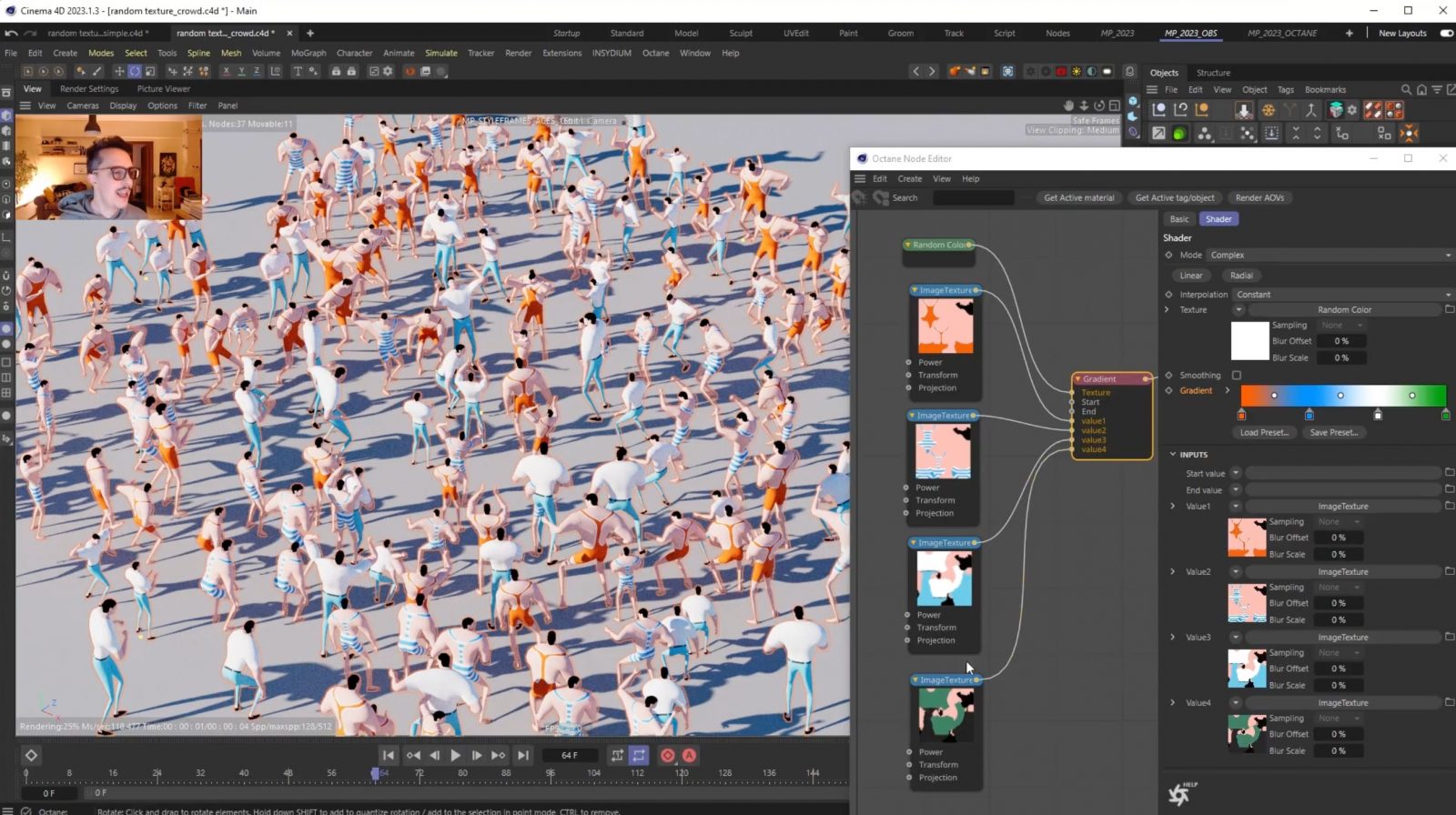Open the viewport hamburger menu
Screen dimensions: 1456x815
click(x=25, y=106)
